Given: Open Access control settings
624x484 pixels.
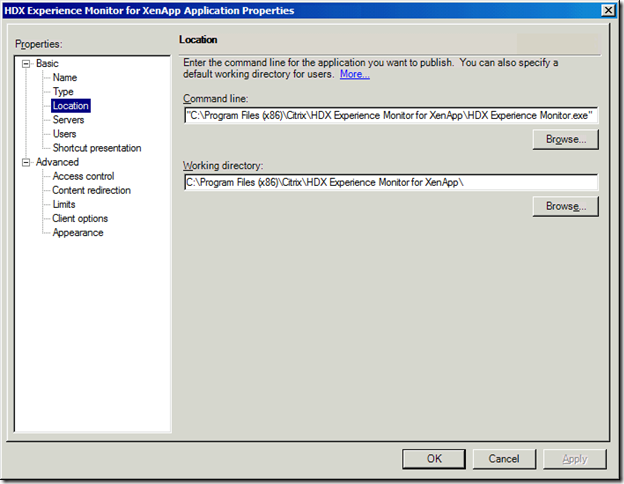Looking at the screenshot, I should coord(83,176).
